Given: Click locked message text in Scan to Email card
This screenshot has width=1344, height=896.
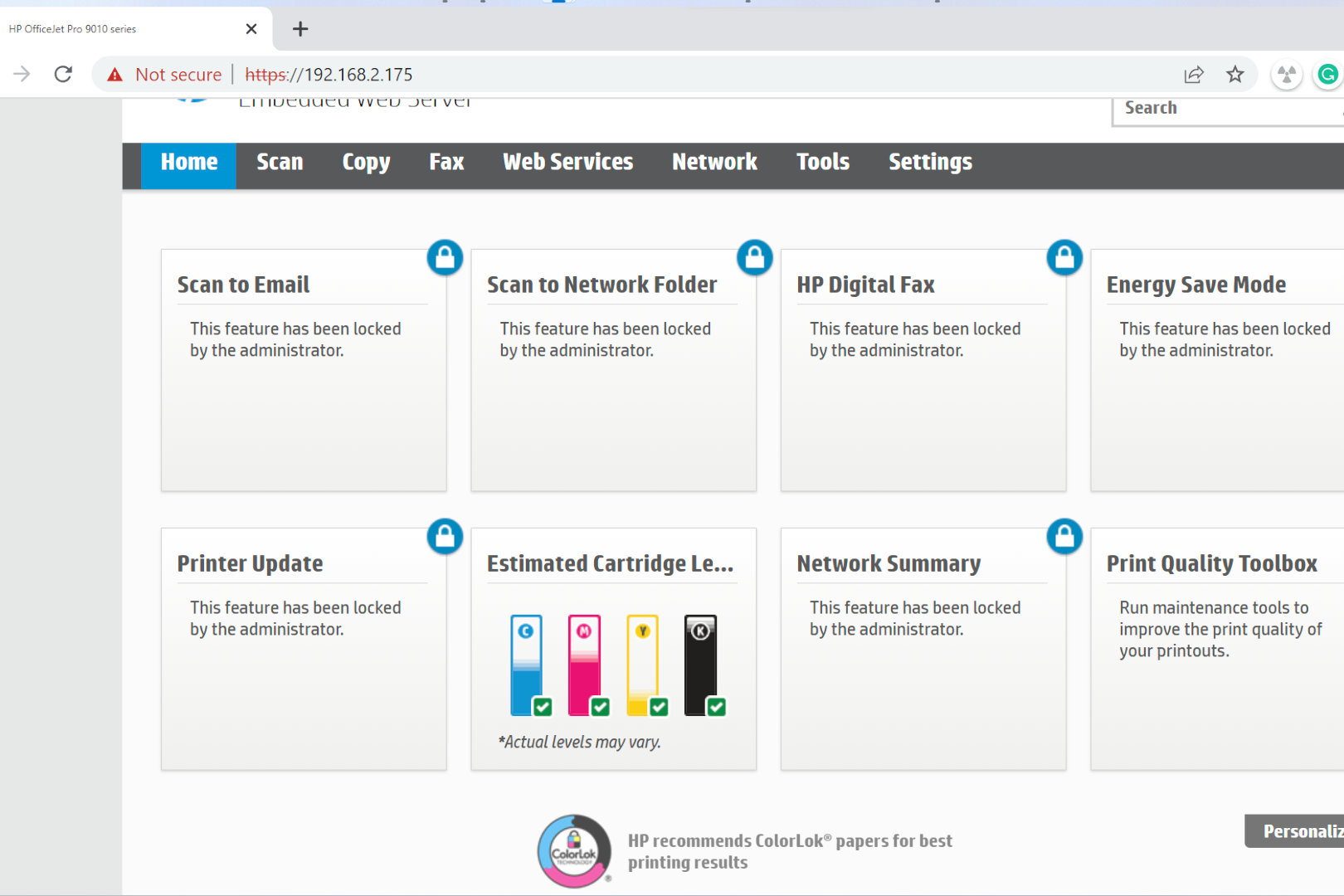Looking at the screenshot, I should pyautogui.click(x=295, y=340).
